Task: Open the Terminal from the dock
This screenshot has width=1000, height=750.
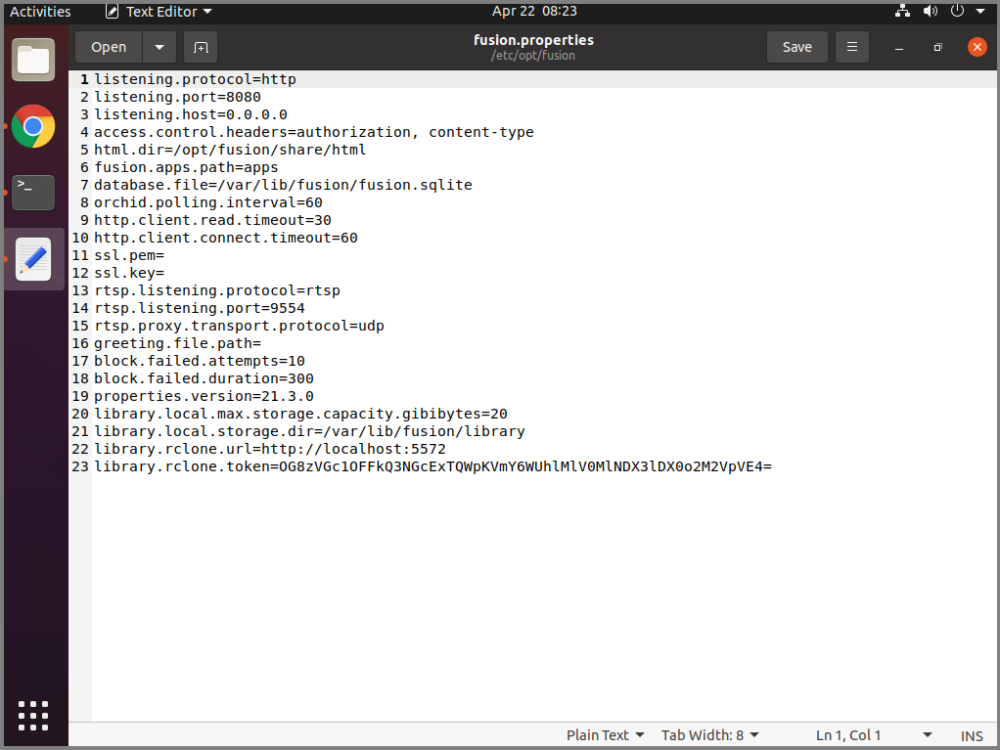Action: 33,192
